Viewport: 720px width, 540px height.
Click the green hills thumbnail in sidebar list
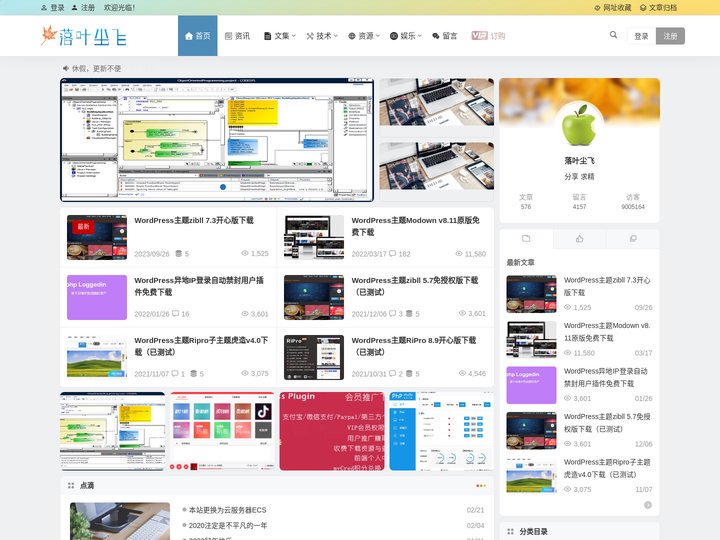[x=531, y=476]
